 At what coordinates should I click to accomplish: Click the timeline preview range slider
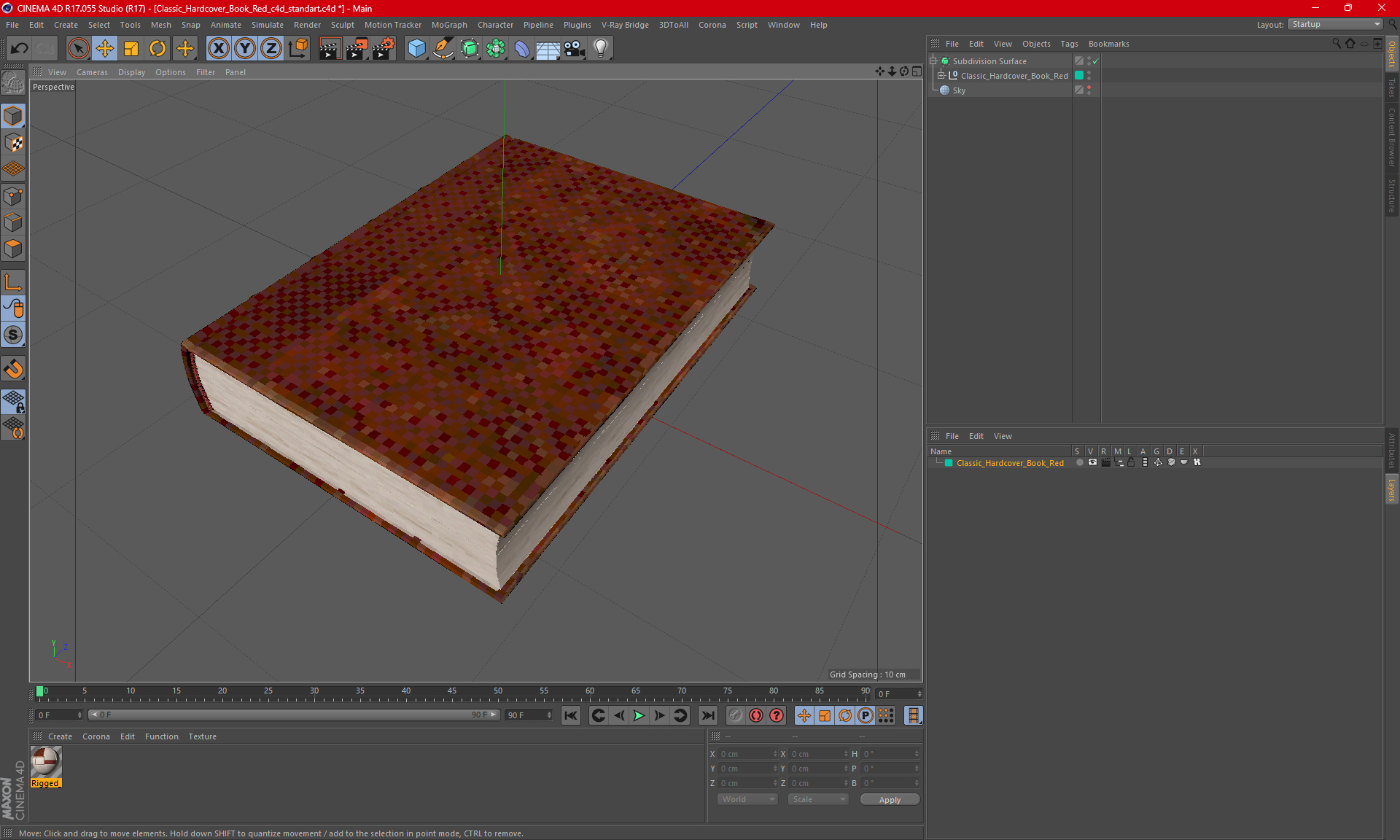click(294, 715)
